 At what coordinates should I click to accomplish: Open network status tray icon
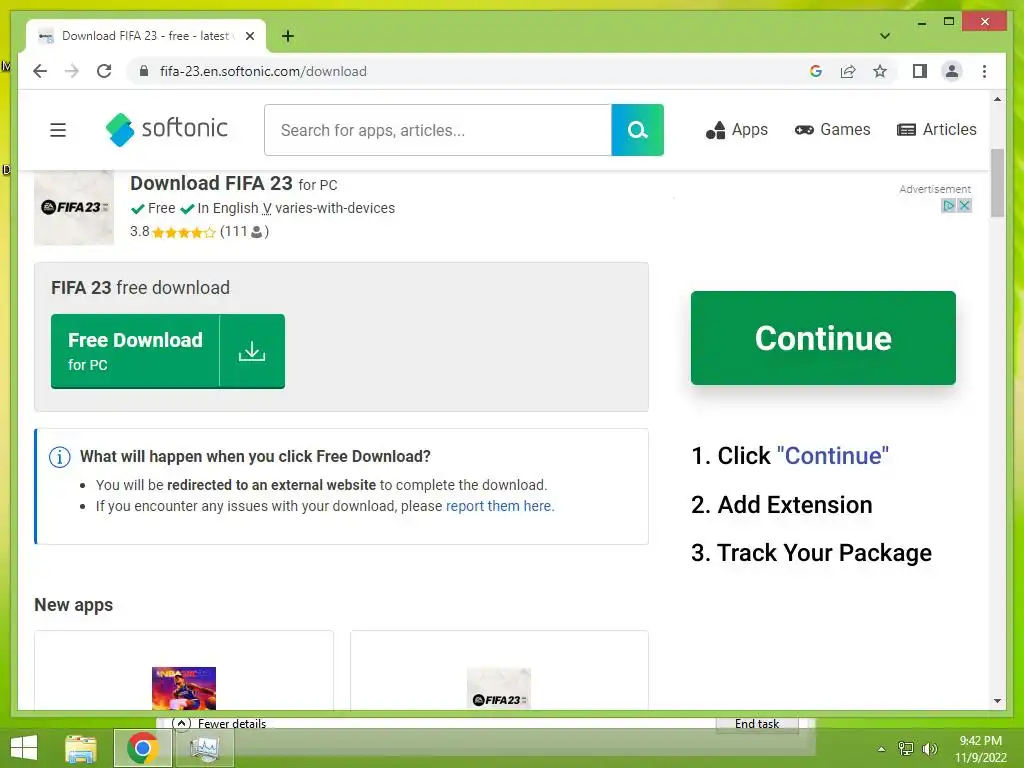tap(906, 749)
